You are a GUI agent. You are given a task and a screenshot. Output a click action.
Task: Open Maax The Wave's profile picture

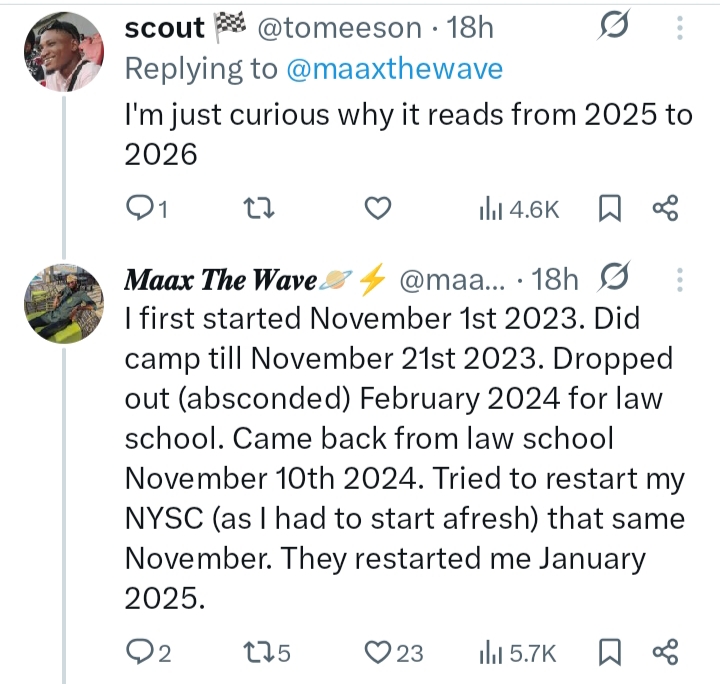tap(62, 303)
